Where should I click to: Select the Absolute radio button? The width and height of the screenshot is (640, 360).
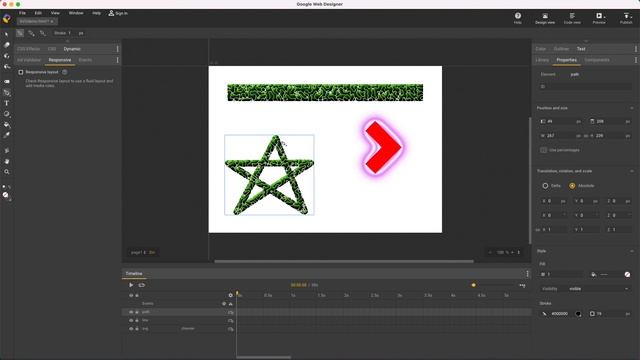(x=572, y=186)
